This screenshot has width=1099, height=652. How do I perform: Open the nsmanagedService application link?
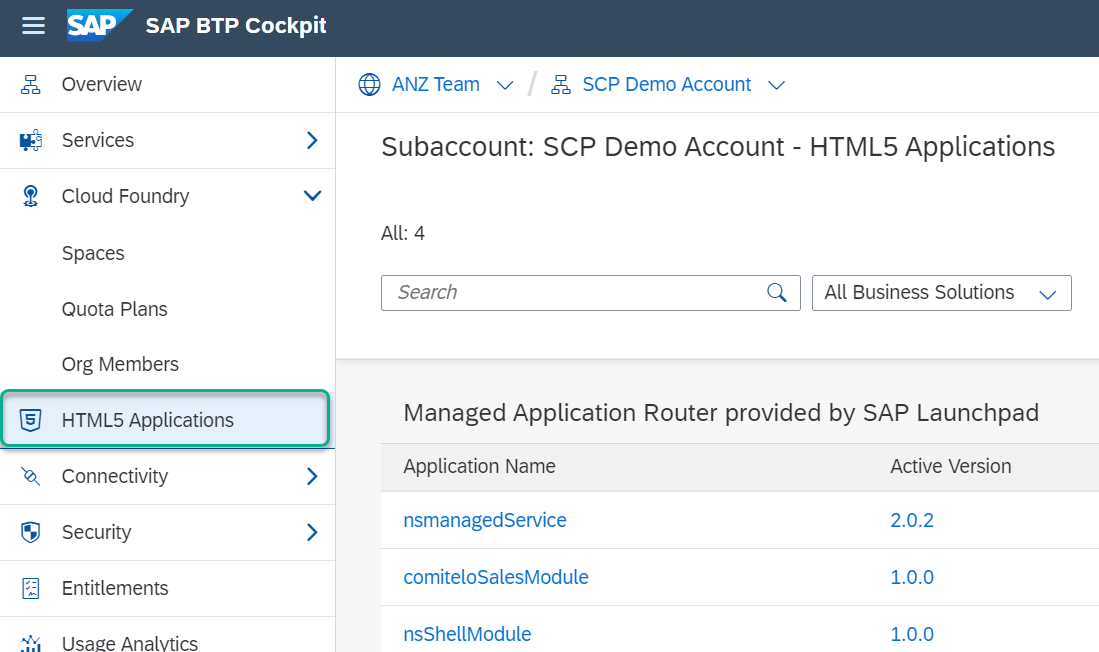(x=485, y=520)
